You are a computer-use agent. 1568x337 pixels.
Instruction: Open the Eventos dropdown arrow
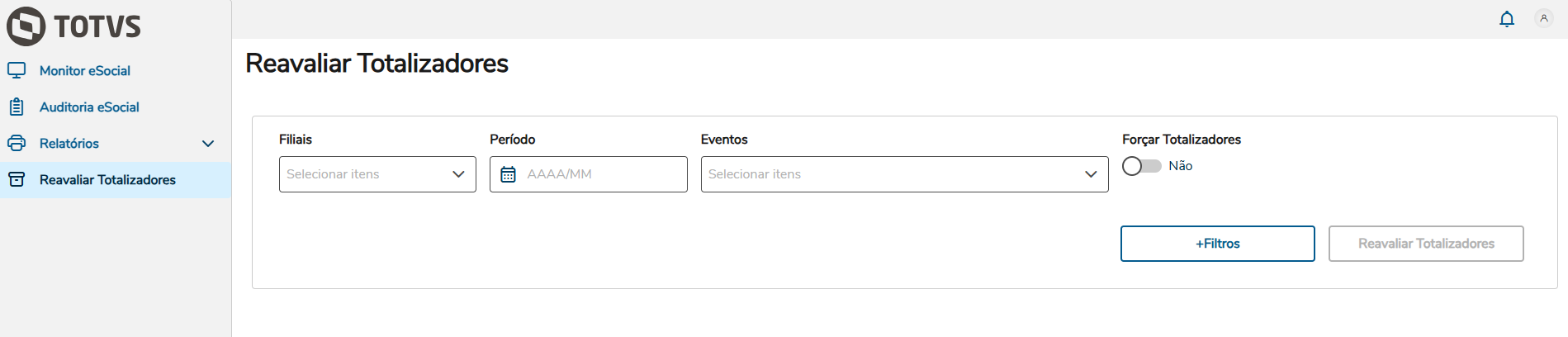[x=1090, y=174]
